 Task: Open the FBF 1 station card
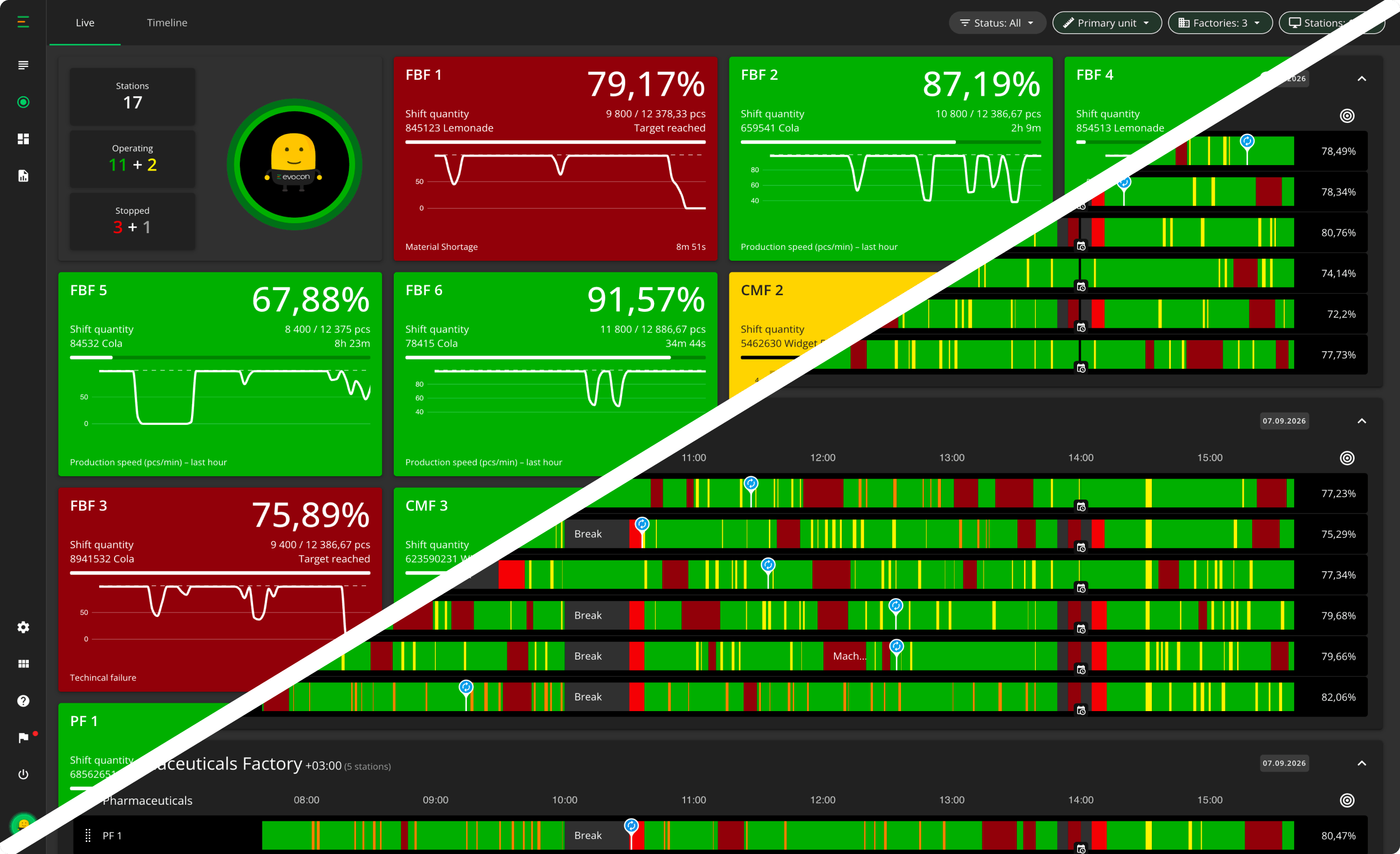click(555, 158)
